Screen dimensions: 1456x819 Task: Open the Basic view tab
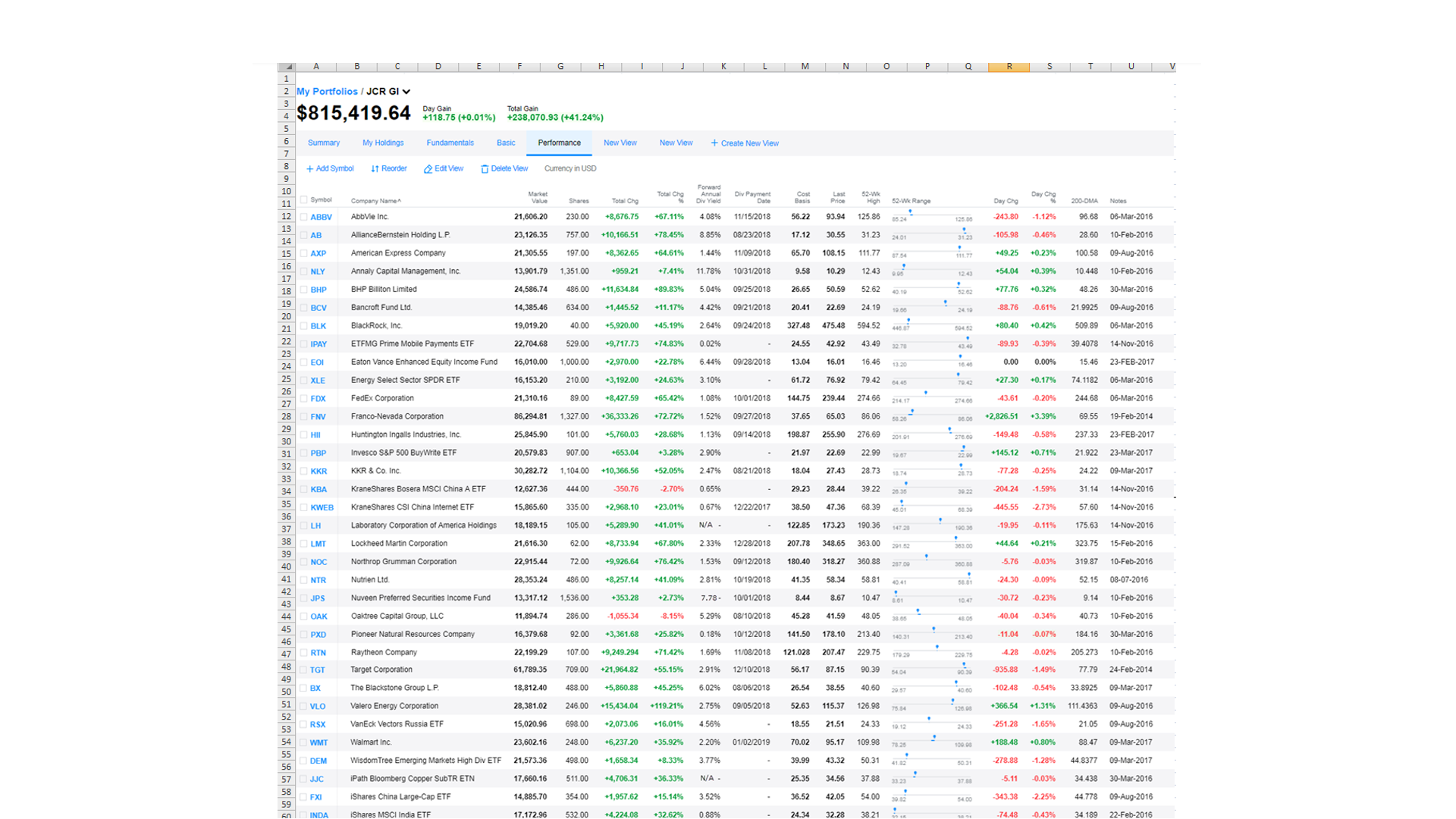click(506, 143)
